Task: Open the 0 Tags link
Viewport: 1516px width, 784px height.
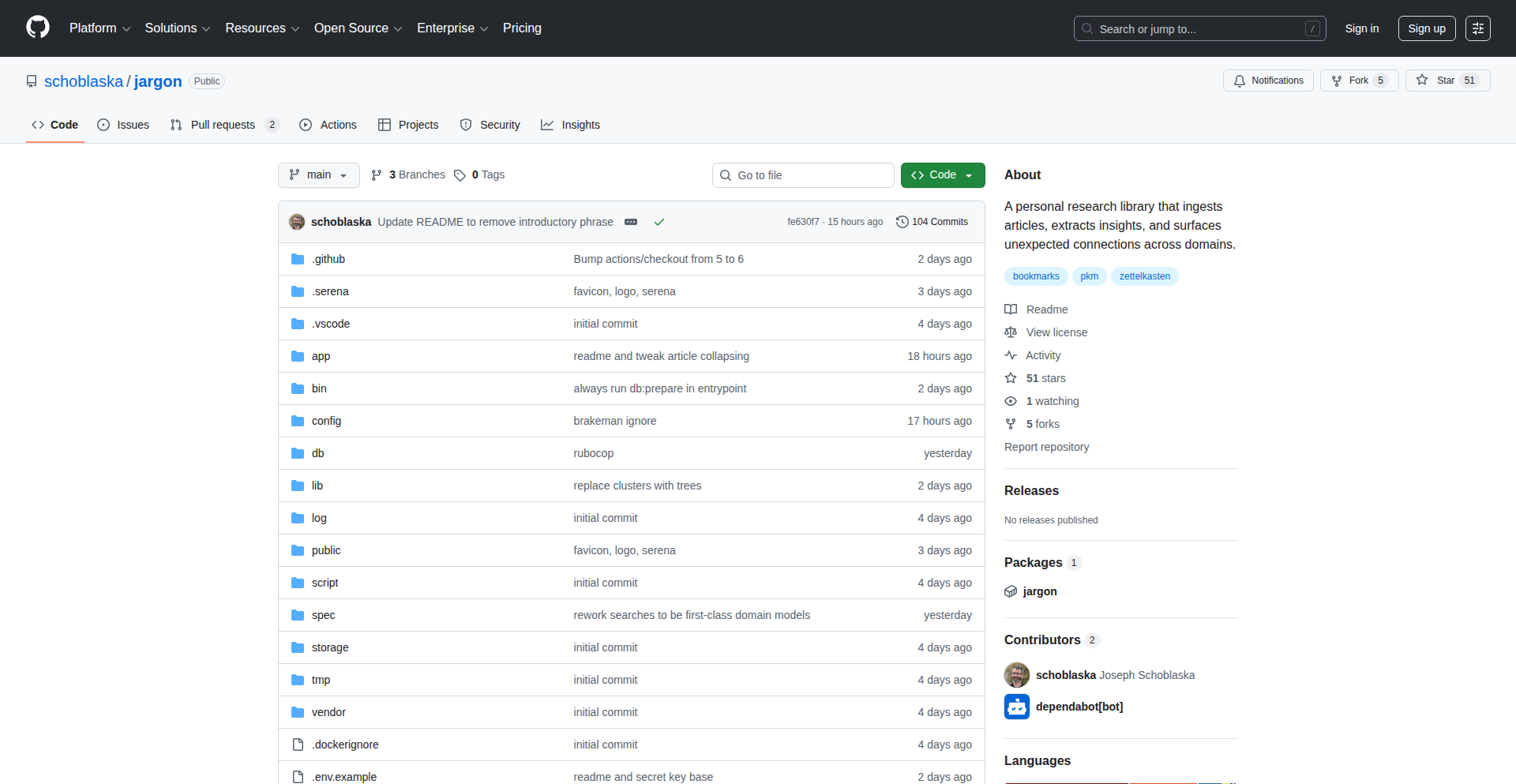Action: (x=480, y=175)
